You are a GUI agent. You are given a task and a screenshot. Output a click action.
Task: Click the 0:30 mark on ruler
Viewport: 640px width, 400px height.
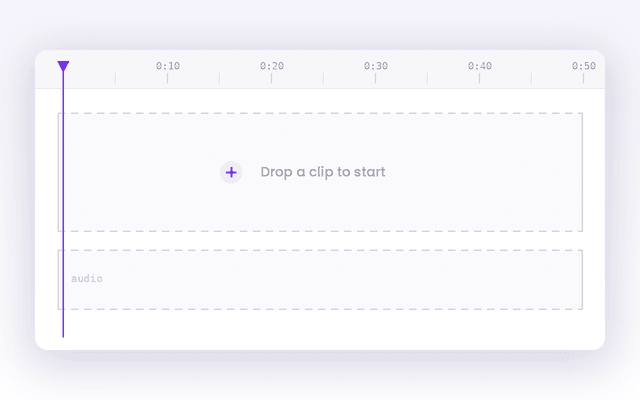click(x=376, y=78)
